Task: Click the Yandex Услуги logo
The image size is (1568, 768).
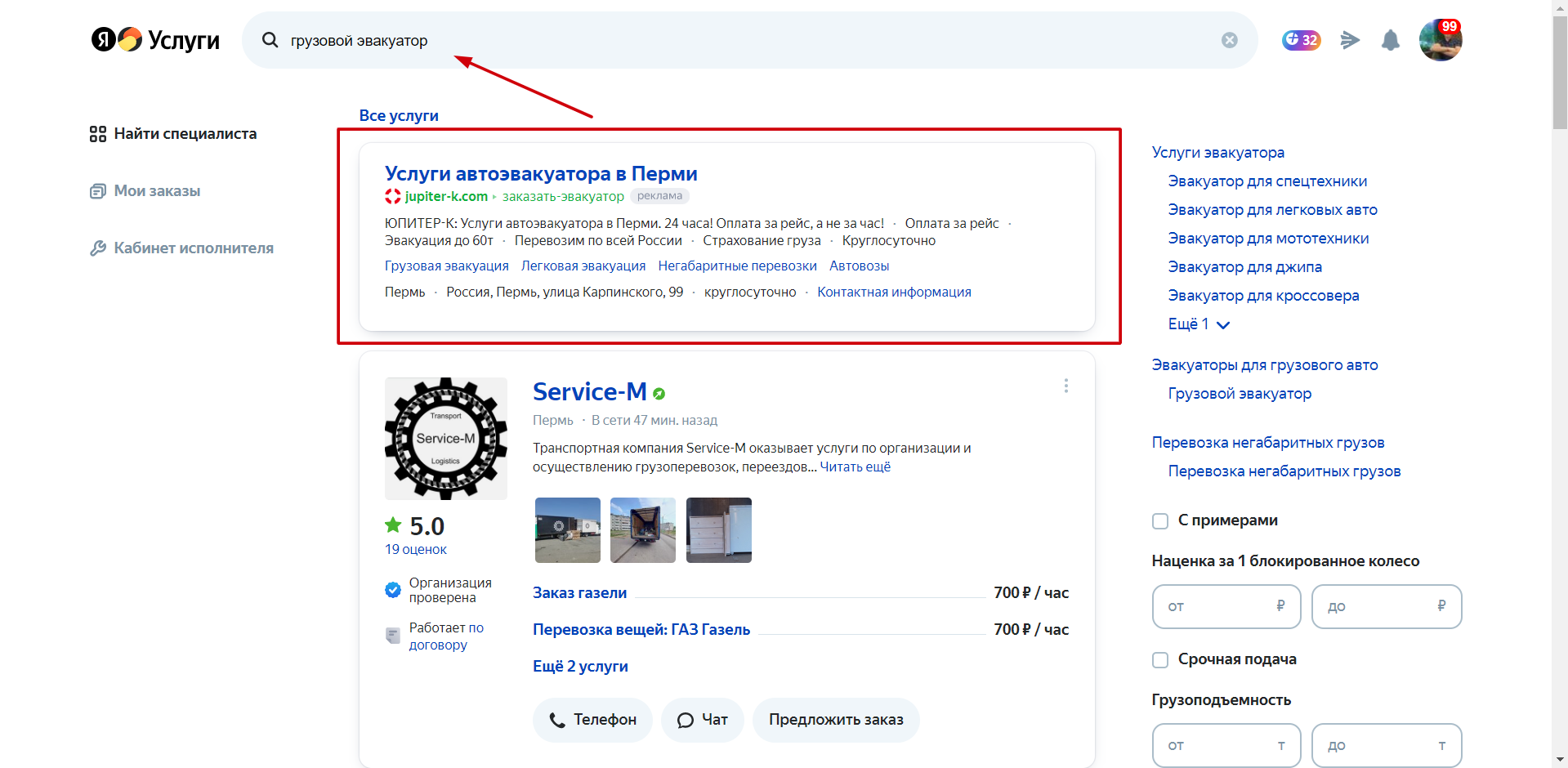Action: click(x=155, y=39)
